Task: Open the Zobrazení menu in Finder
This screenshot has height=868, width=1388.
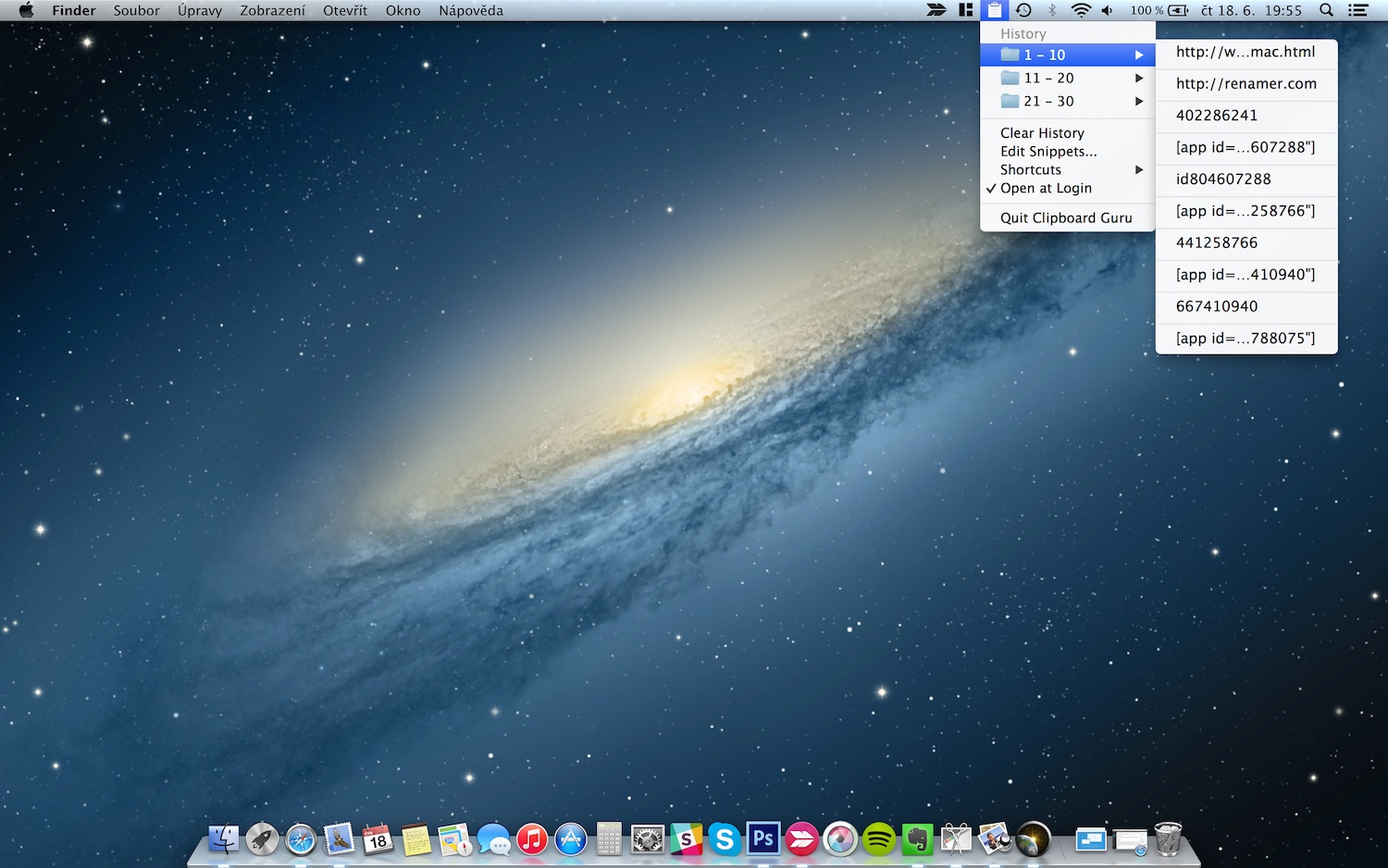Action: point(272,10)
